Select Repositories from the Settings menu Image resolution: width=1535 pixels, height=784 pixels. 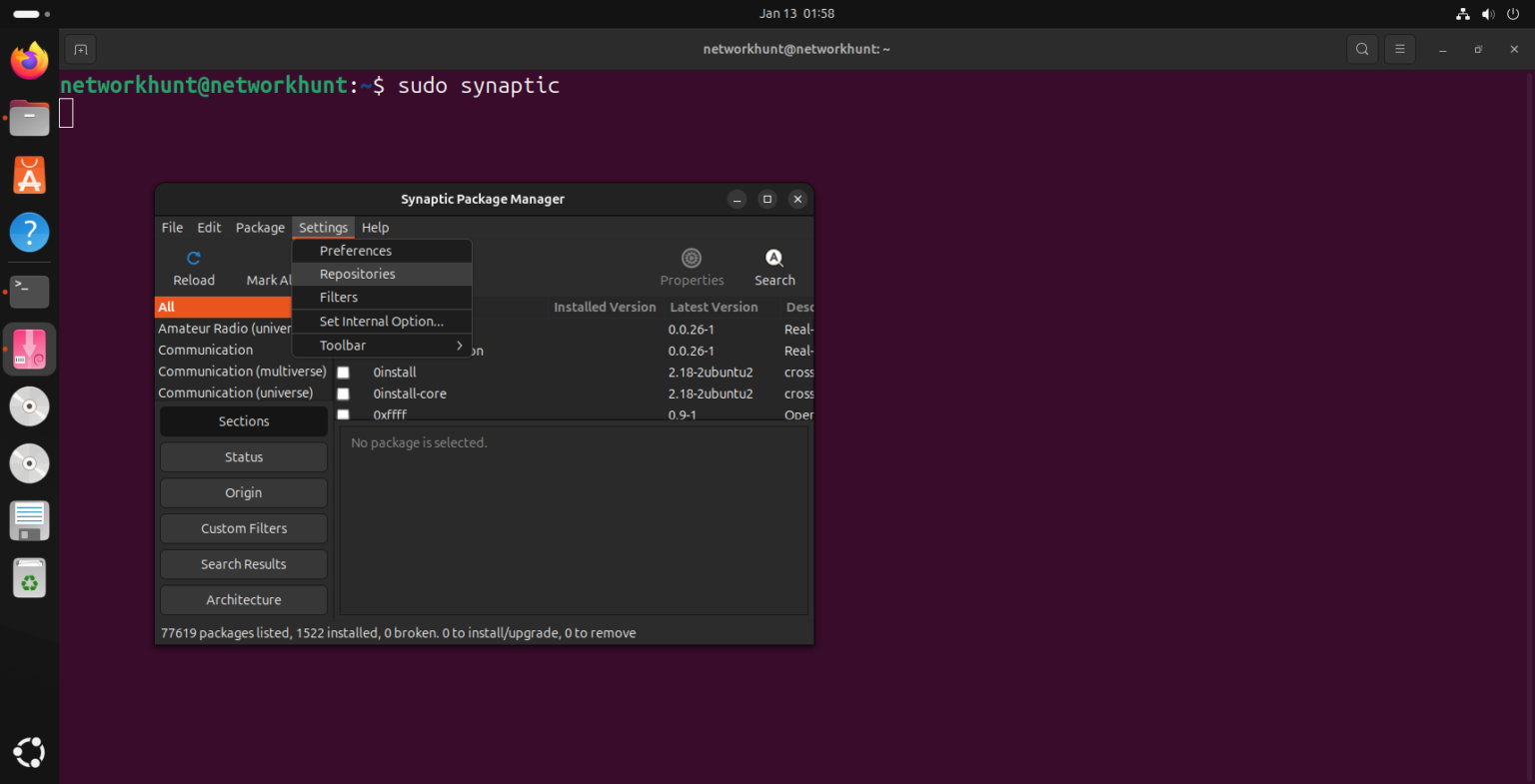[x=357, y=274]
